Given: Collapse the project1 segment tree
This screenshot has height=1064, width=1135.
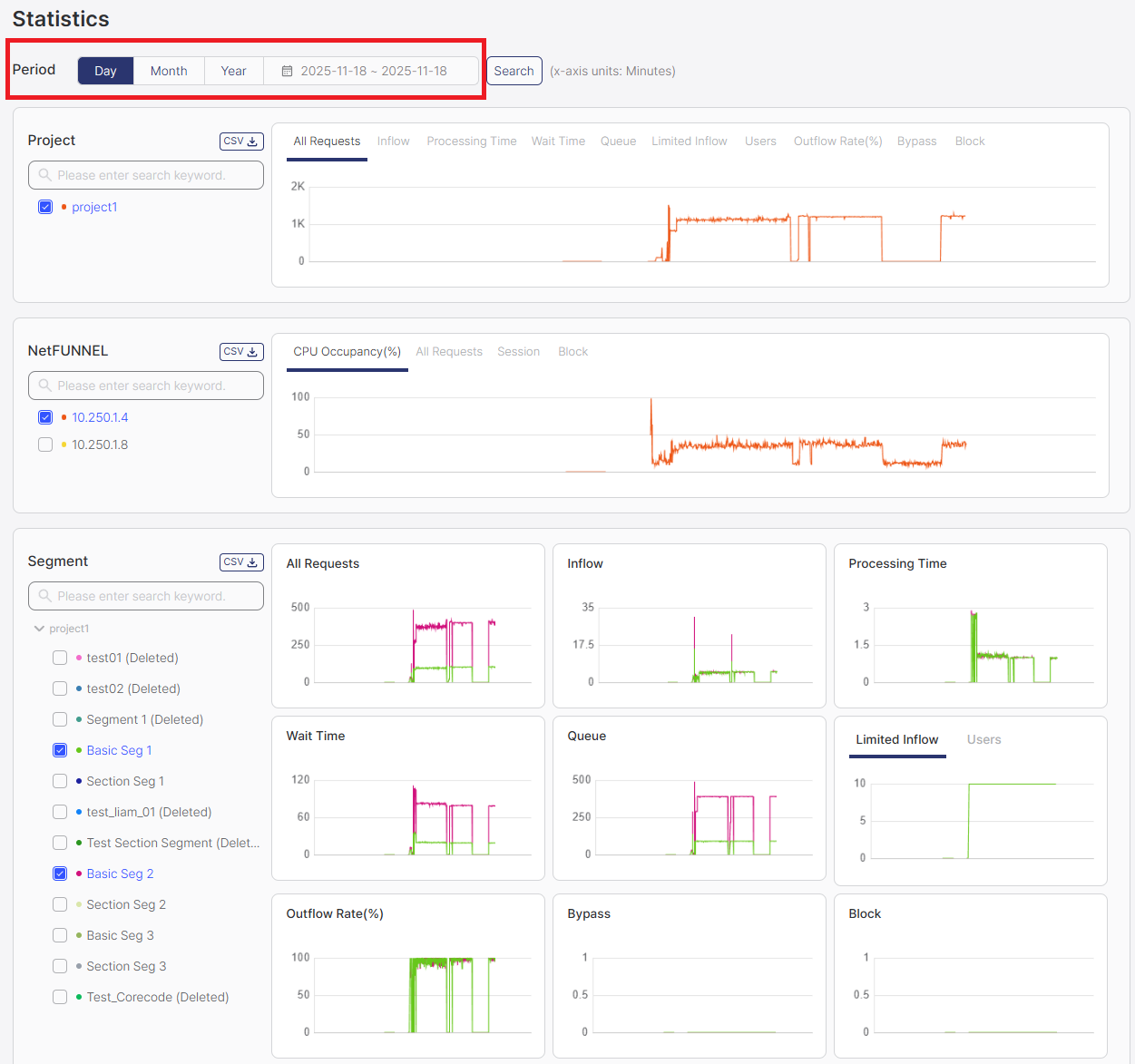Looking at the screenshot, I should (x=39, y=629).
